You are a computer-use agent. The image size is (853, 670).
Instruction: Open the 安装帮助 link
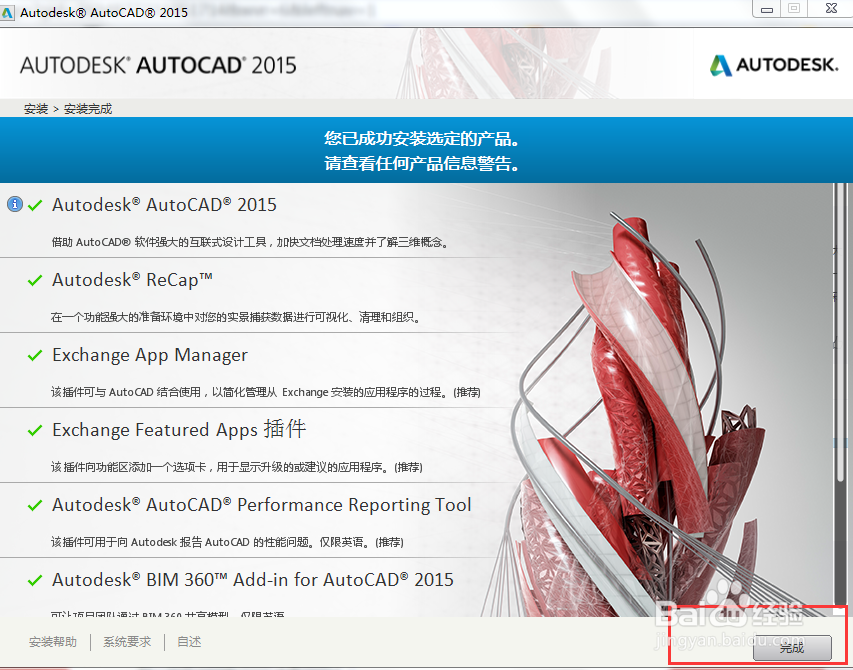(53, 642)
